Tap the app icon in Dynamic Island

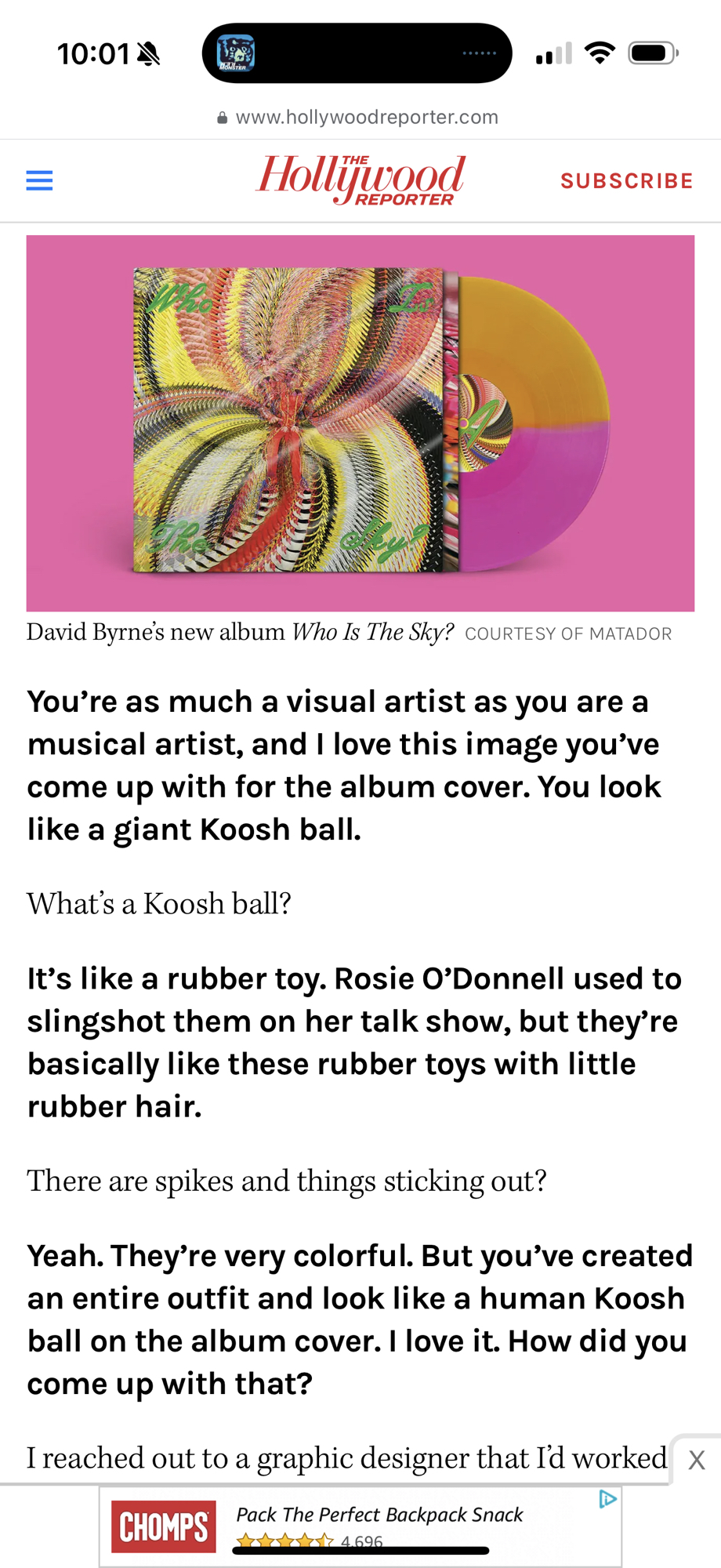[235, 53]
